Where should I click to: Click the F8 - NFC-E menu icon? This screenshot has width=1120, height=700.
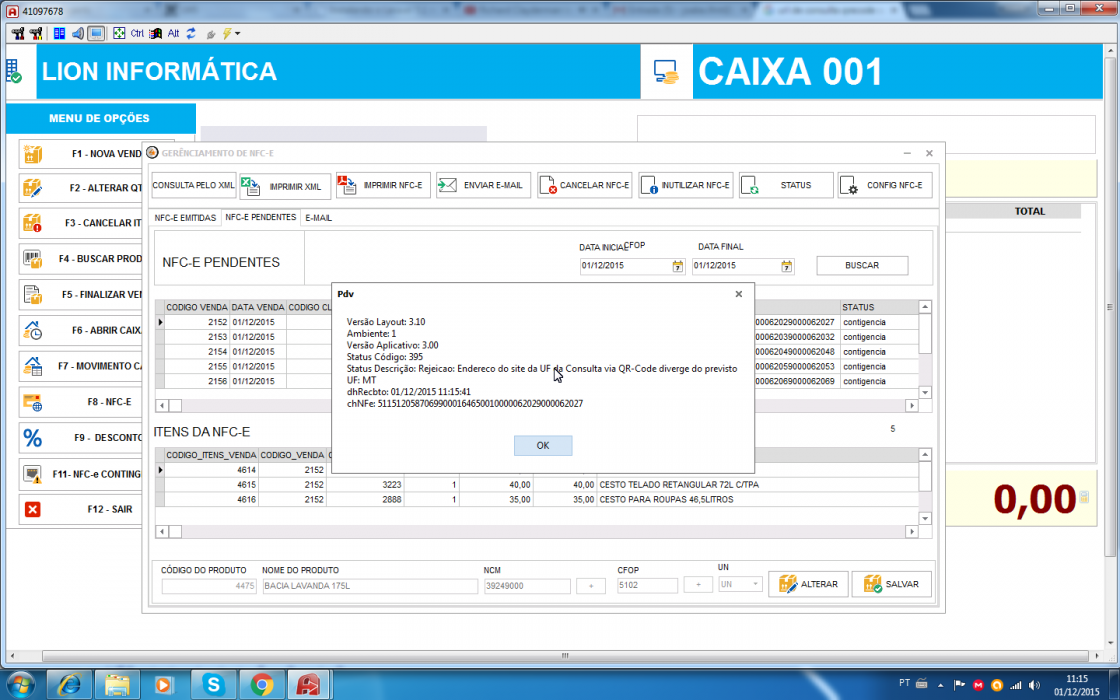(33, 402)
